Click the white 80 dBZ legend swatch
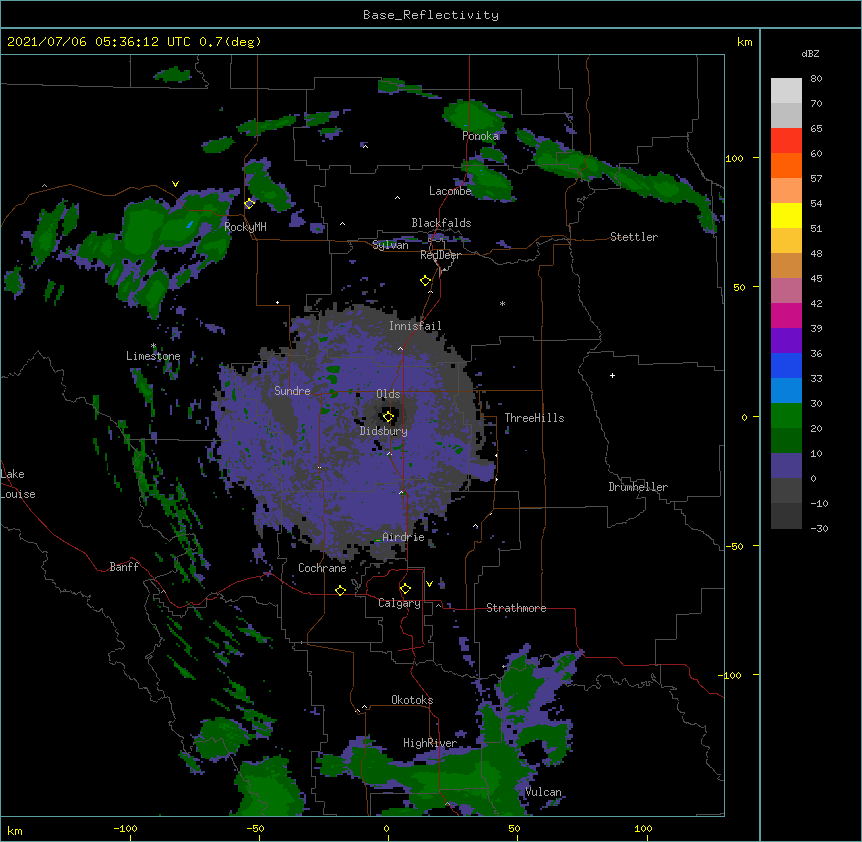 [786, 91]
